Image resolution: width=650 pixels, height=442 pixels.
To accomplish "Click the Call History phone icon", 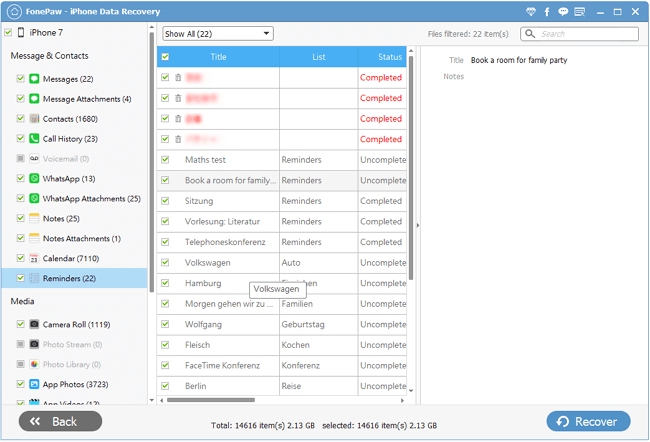I will click(x=34, y=138).
